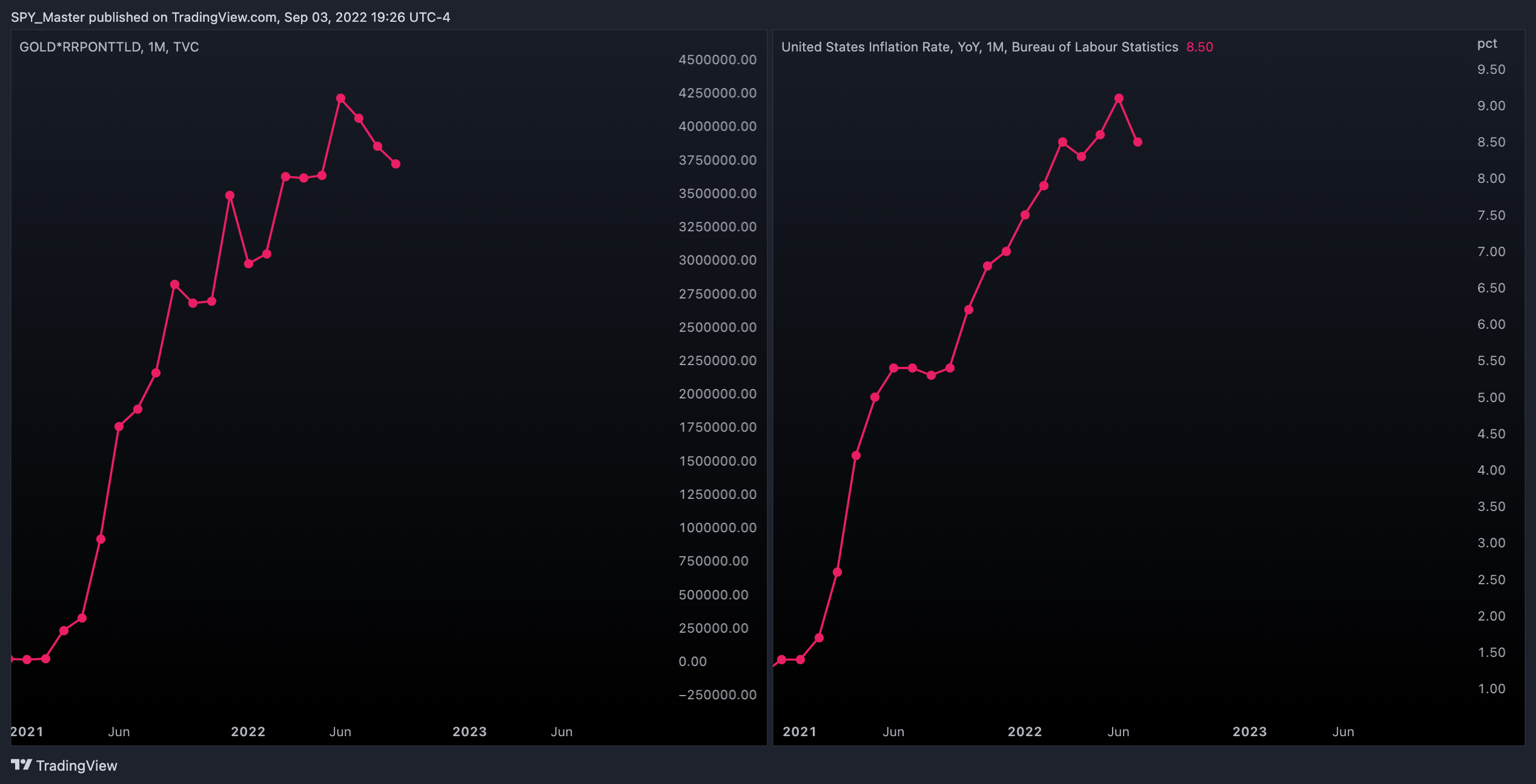Select the GOLD*RRPONTTLD, 1M, TVC chart title
This screenshot has width=1536, height=784.
tap(109, 47)
